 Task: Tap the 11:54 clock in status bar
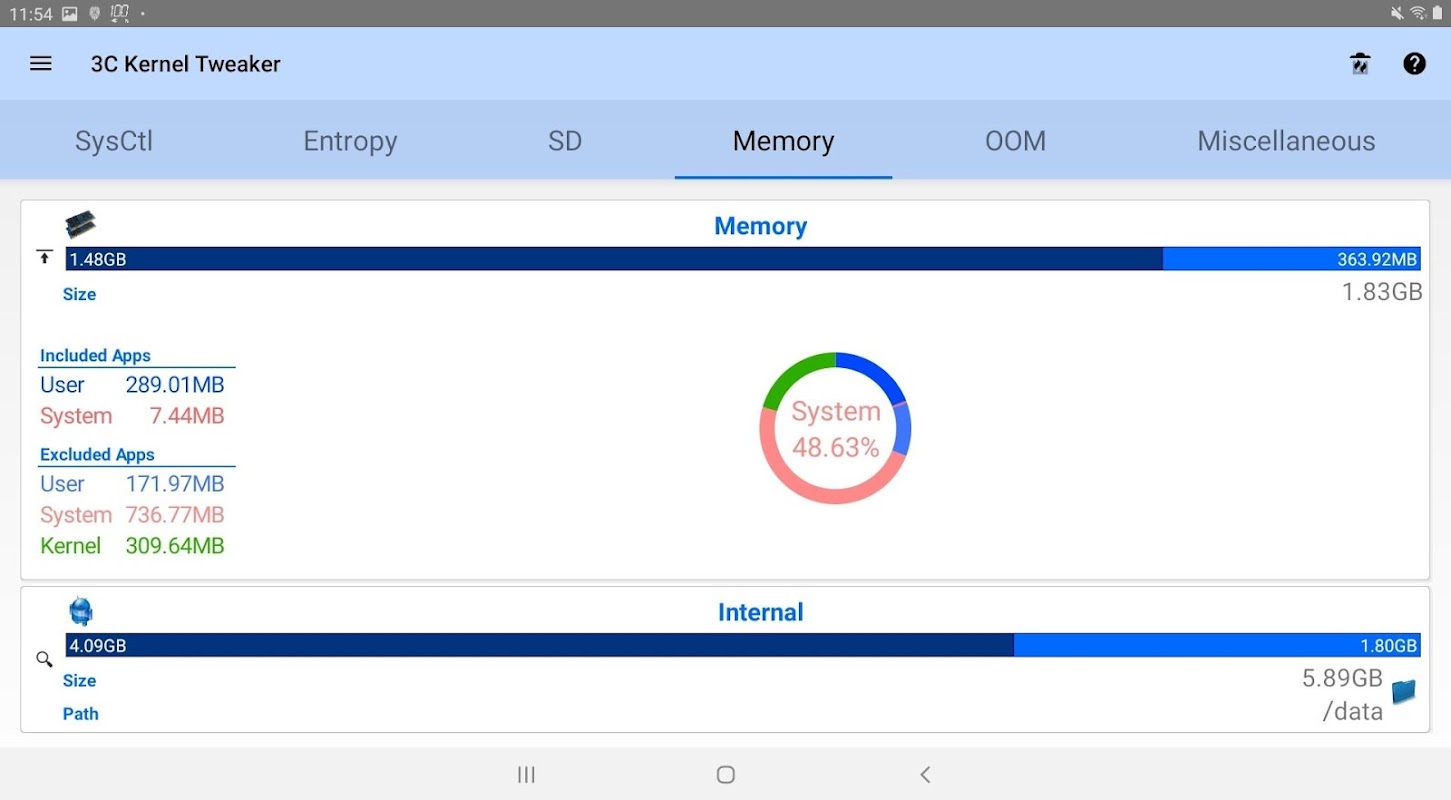[30, 13]
